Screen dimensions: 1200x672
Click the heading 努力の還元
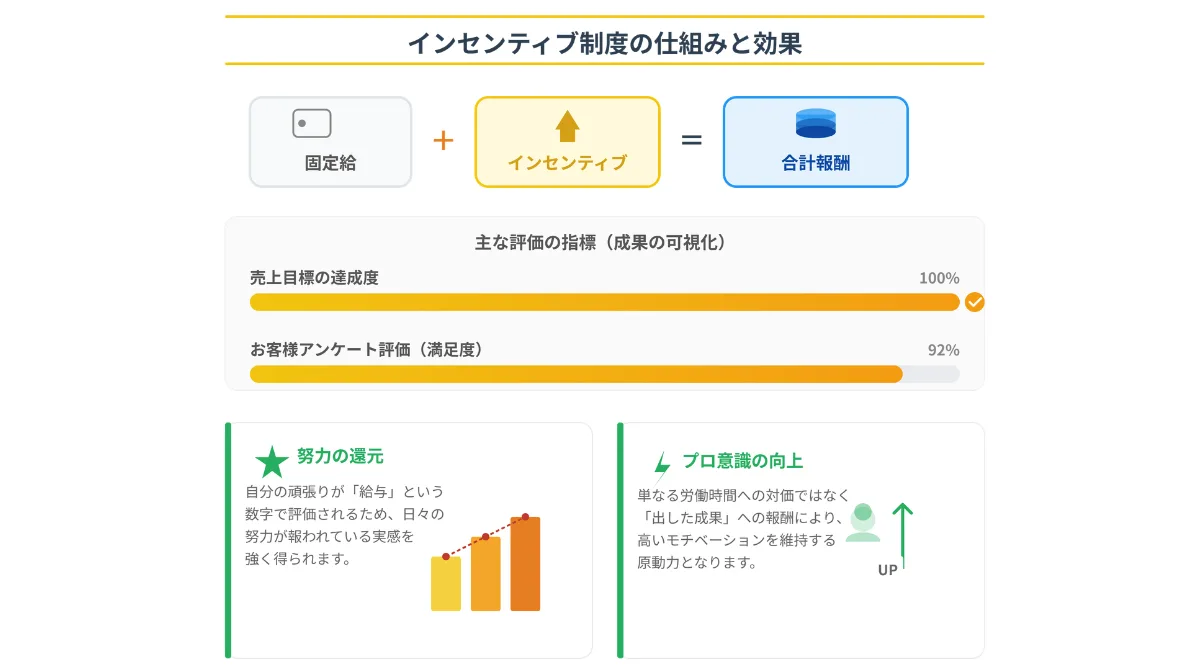[340, 456]
